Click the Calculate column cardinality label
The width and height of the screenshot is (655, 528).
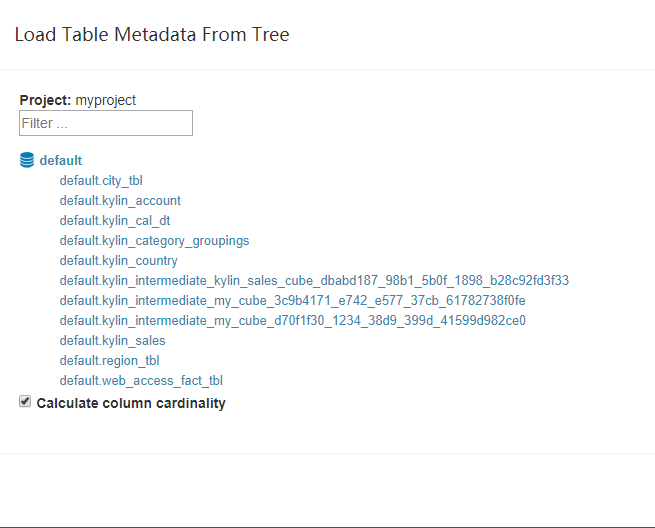click(x=131, y=403)
